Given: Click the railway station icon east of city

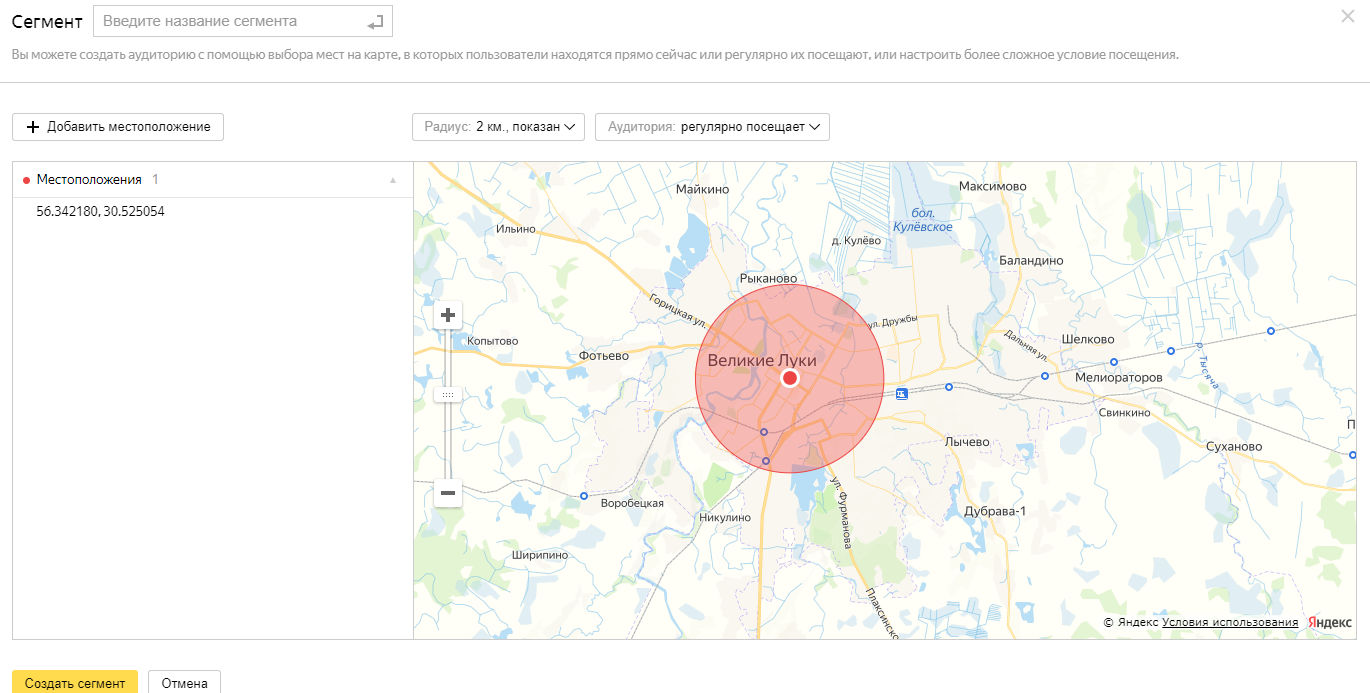Looking at the screenshot, I should 902,394.
